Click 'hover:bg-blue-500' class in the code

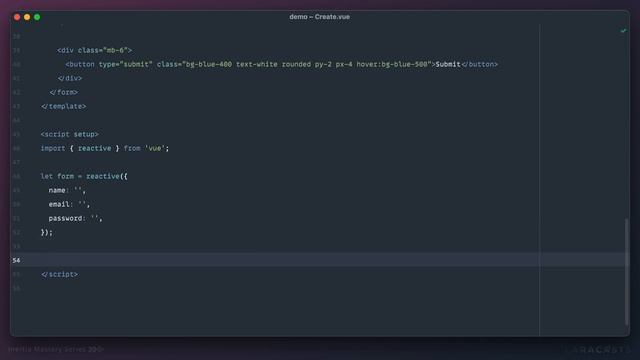[x=392, y=64]
